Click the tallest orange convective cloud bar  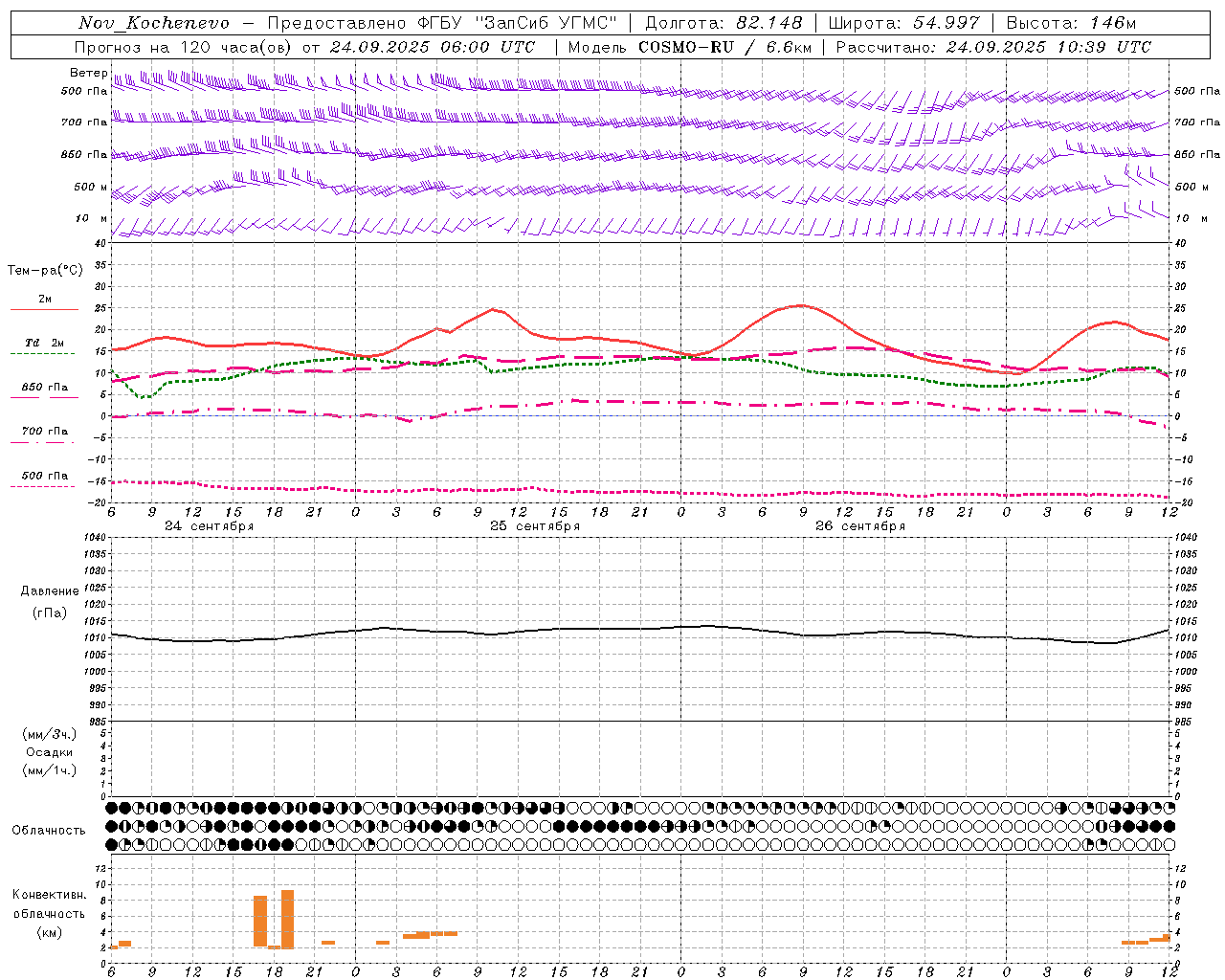tap(287, 919)
